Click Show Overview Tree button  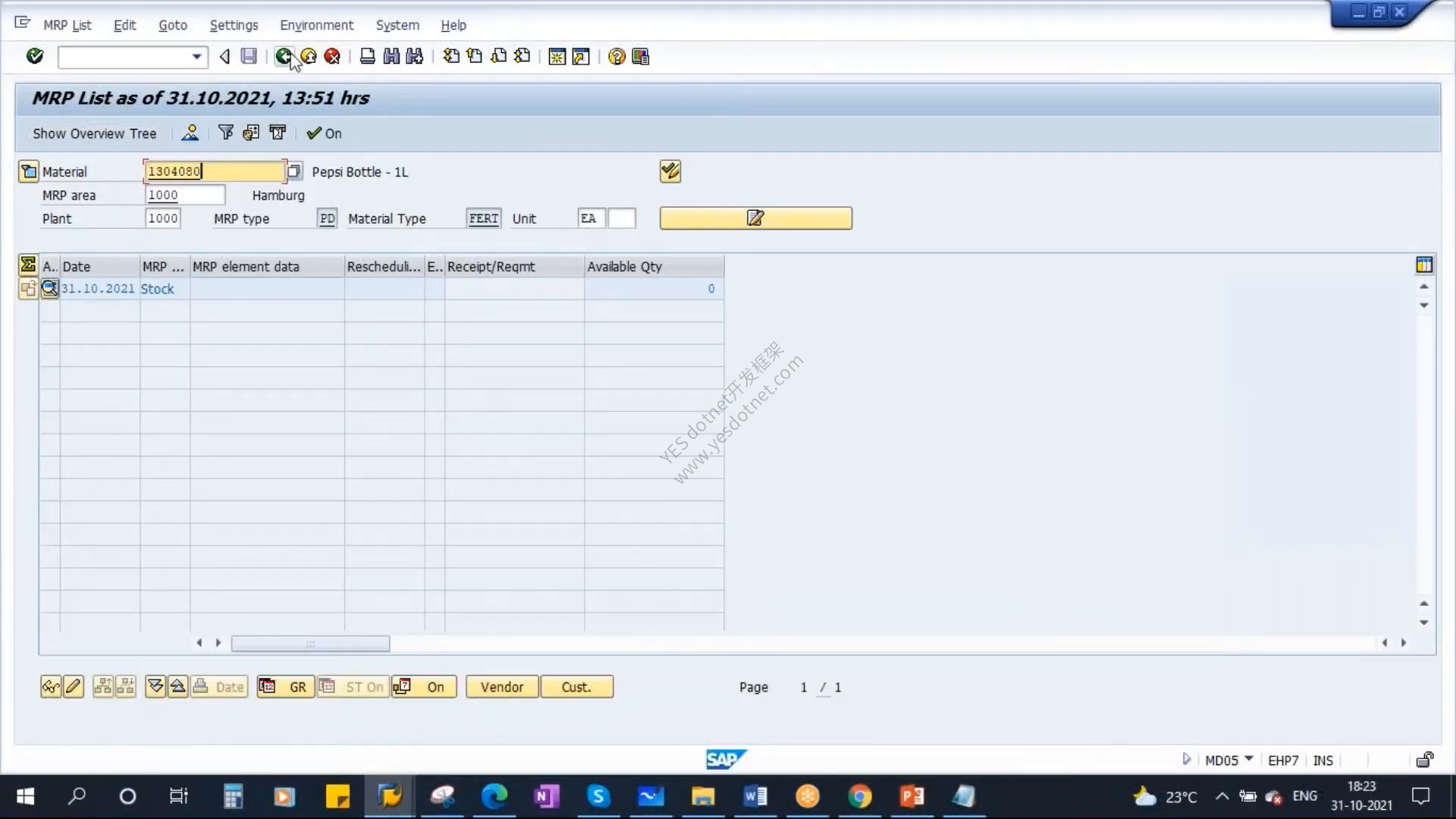pyautogui.click(x=95, y=133)
